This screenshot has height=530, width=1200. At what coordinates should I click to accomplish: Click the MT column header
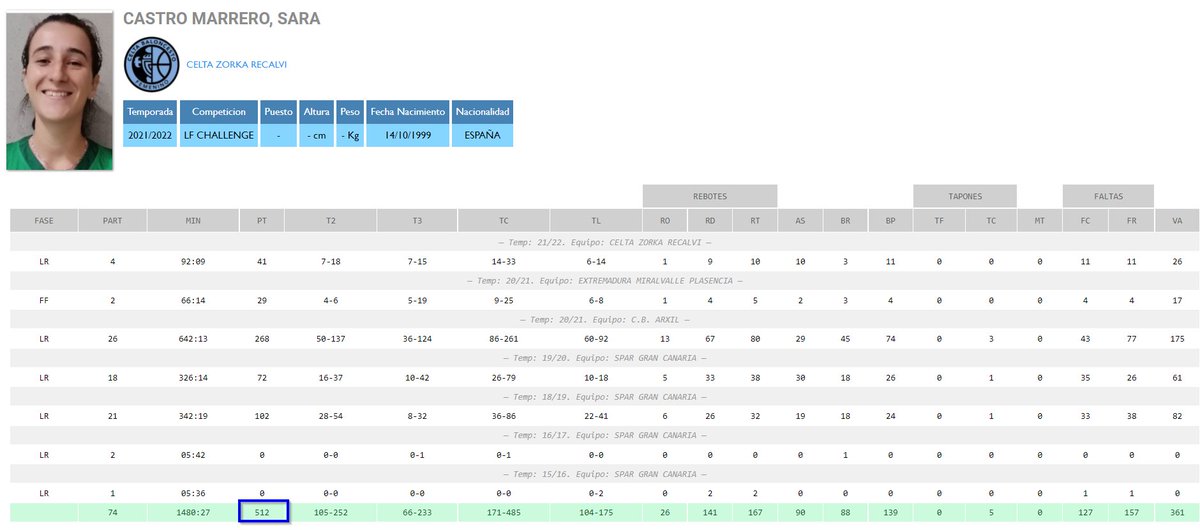(1039, 220)
